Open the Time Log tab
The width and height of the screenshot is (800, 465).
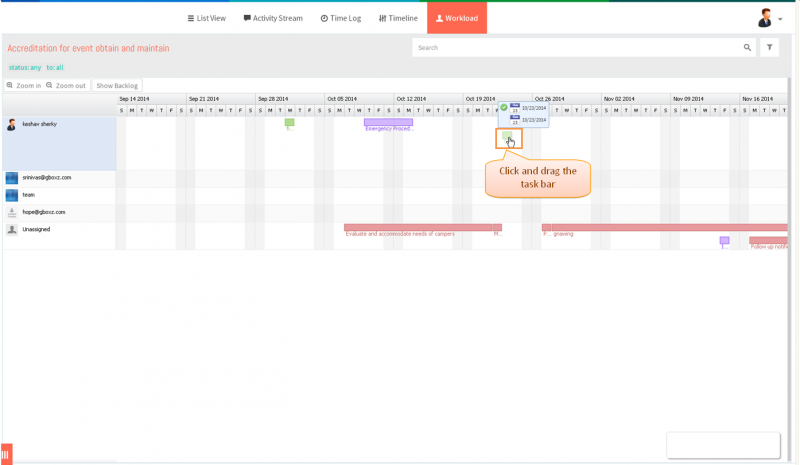340,18
